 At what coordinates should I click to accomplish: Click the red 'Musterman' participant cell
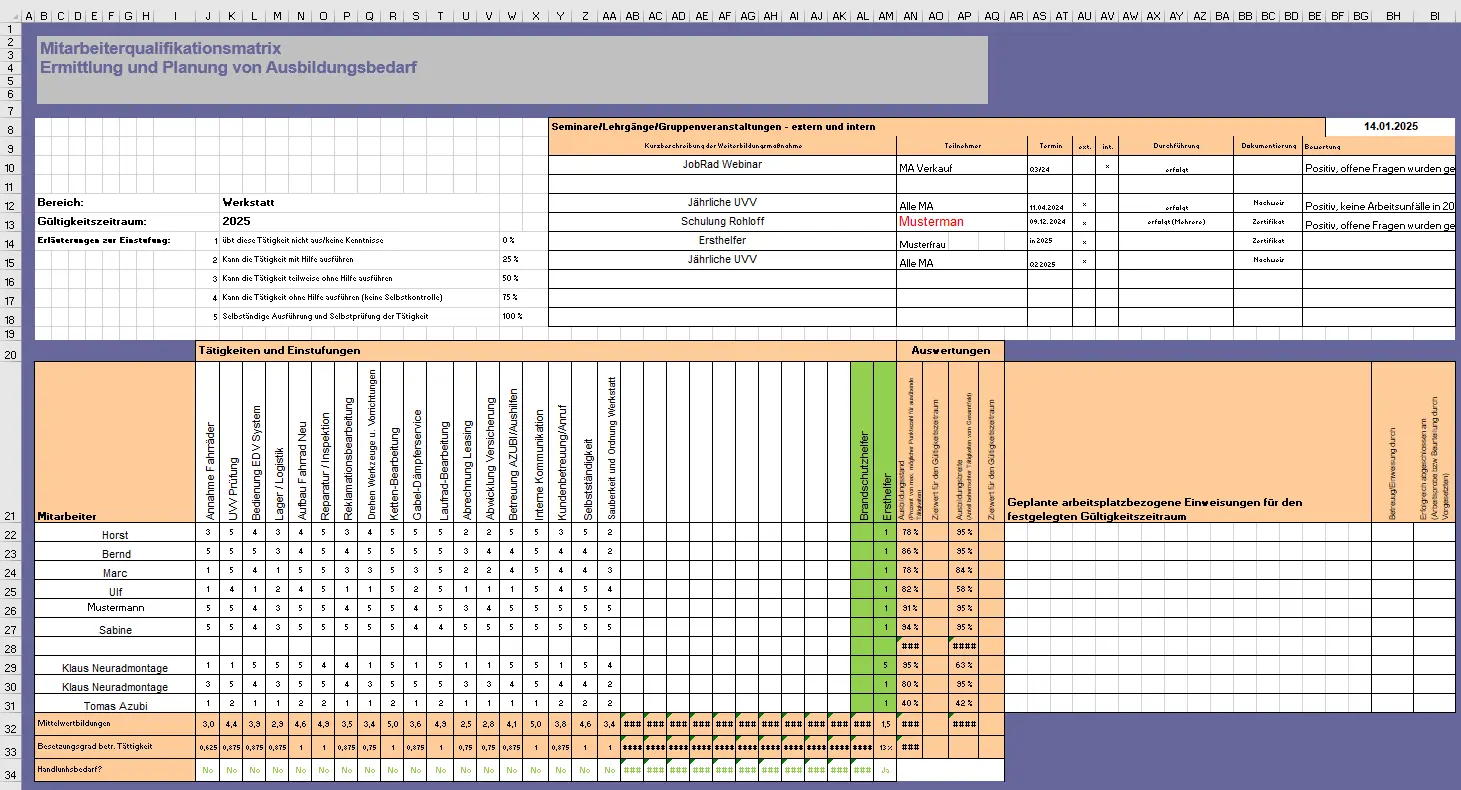pyautogui.click(x=931, y=221)
